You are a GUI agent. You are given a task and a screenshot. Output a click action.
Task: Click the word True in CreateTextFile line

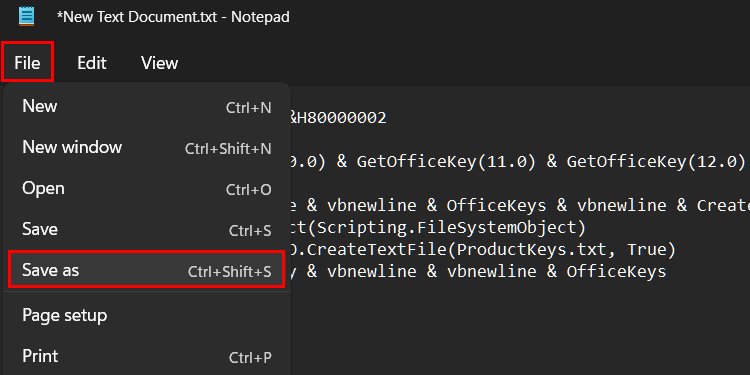click(x=647, y=250)
